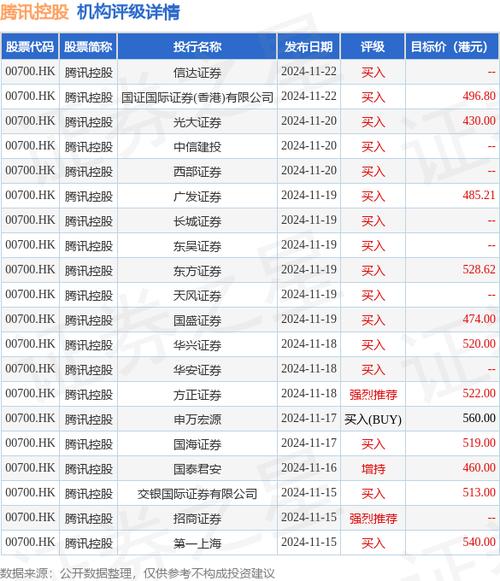The height and width of the screenshot is (581, 500).
Task: Click the 数据来源 footer note
Action: 138,573
